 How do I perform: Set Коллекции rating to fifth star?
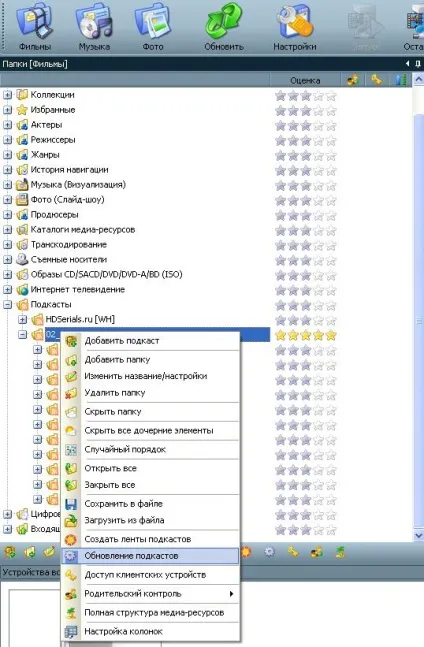[331, 96]
